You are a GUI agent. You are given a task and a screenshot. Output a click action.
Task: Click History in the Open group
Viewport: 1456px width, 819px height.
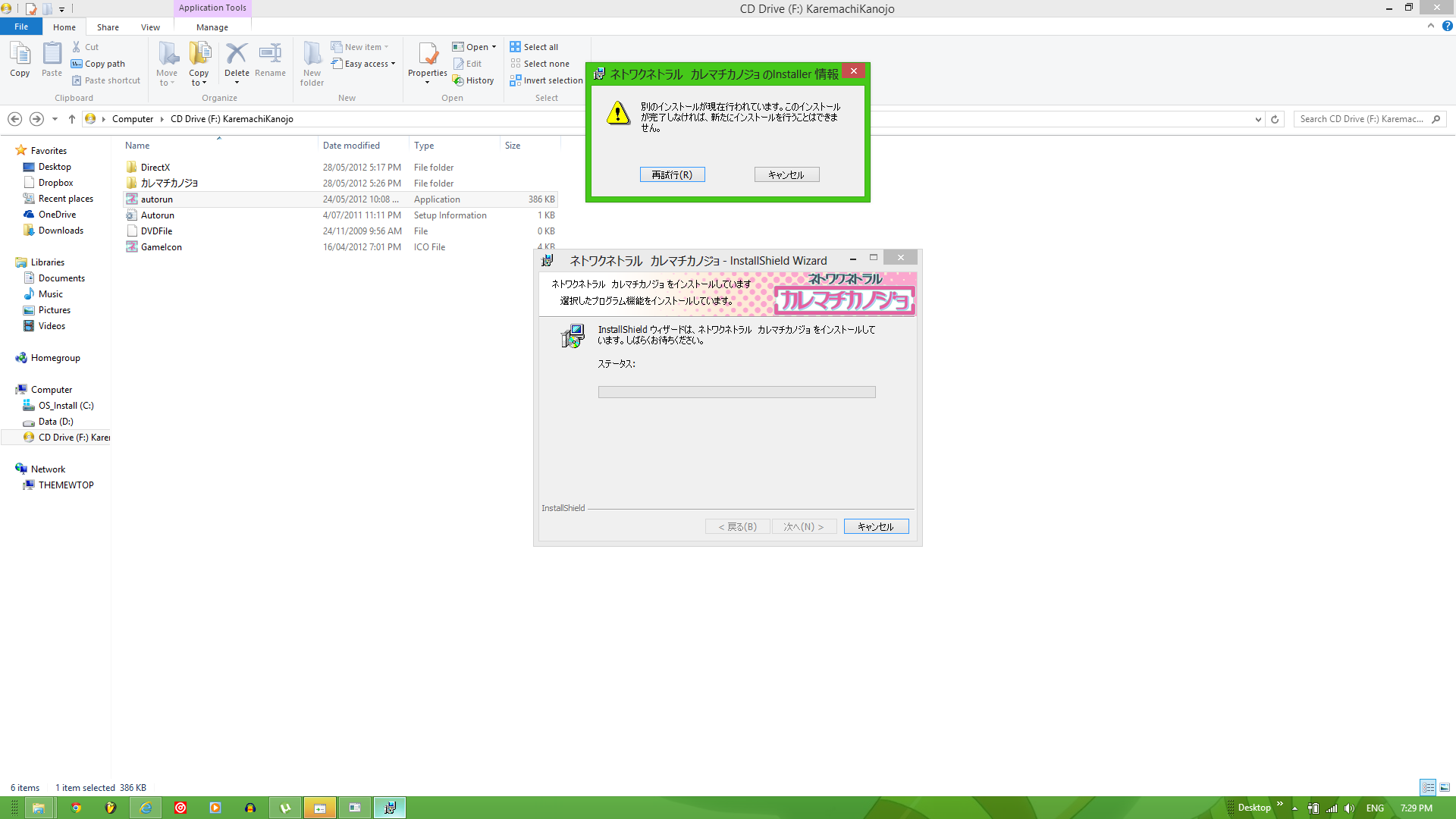[x=473, y=80]
